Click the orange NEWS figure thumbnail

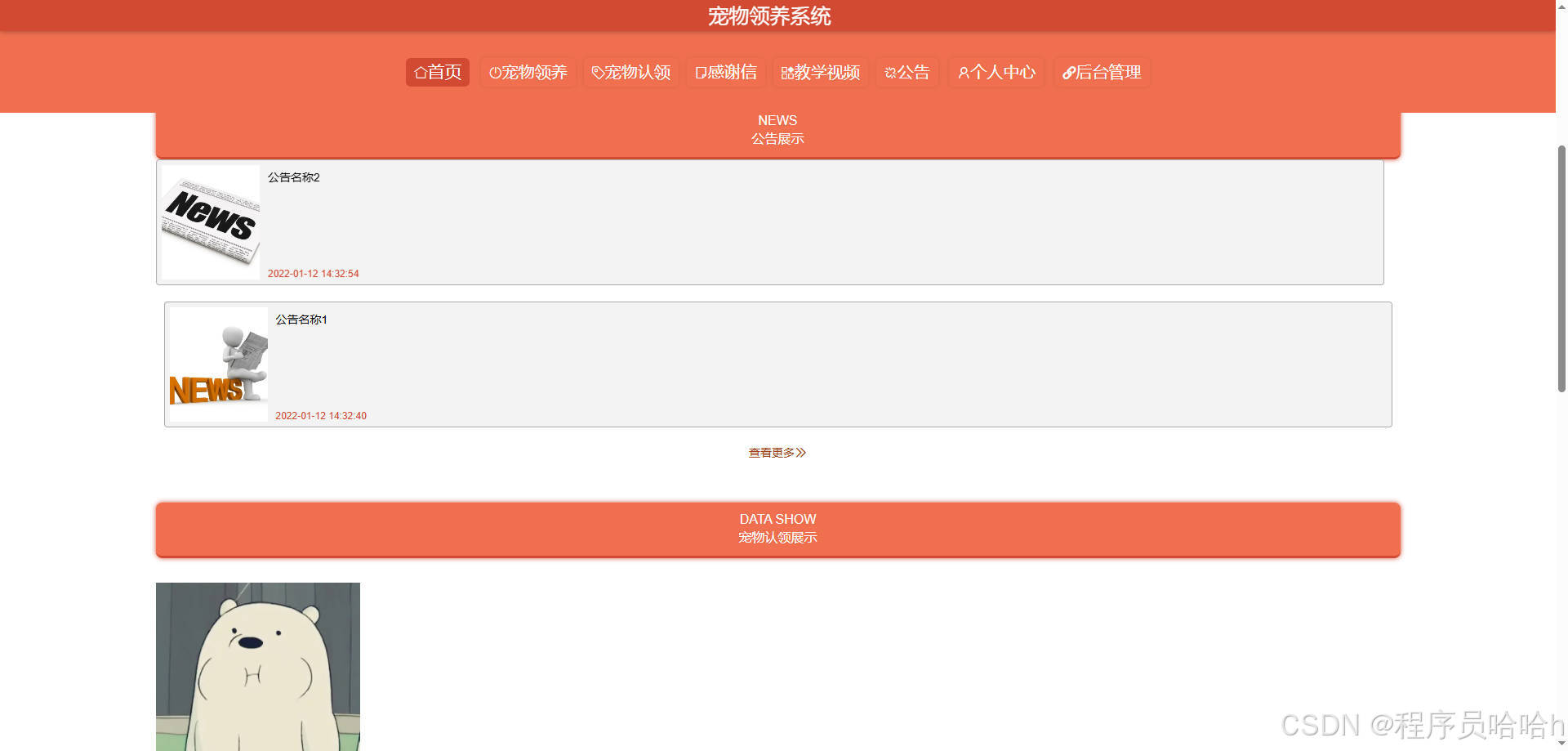tap(219, 364)
